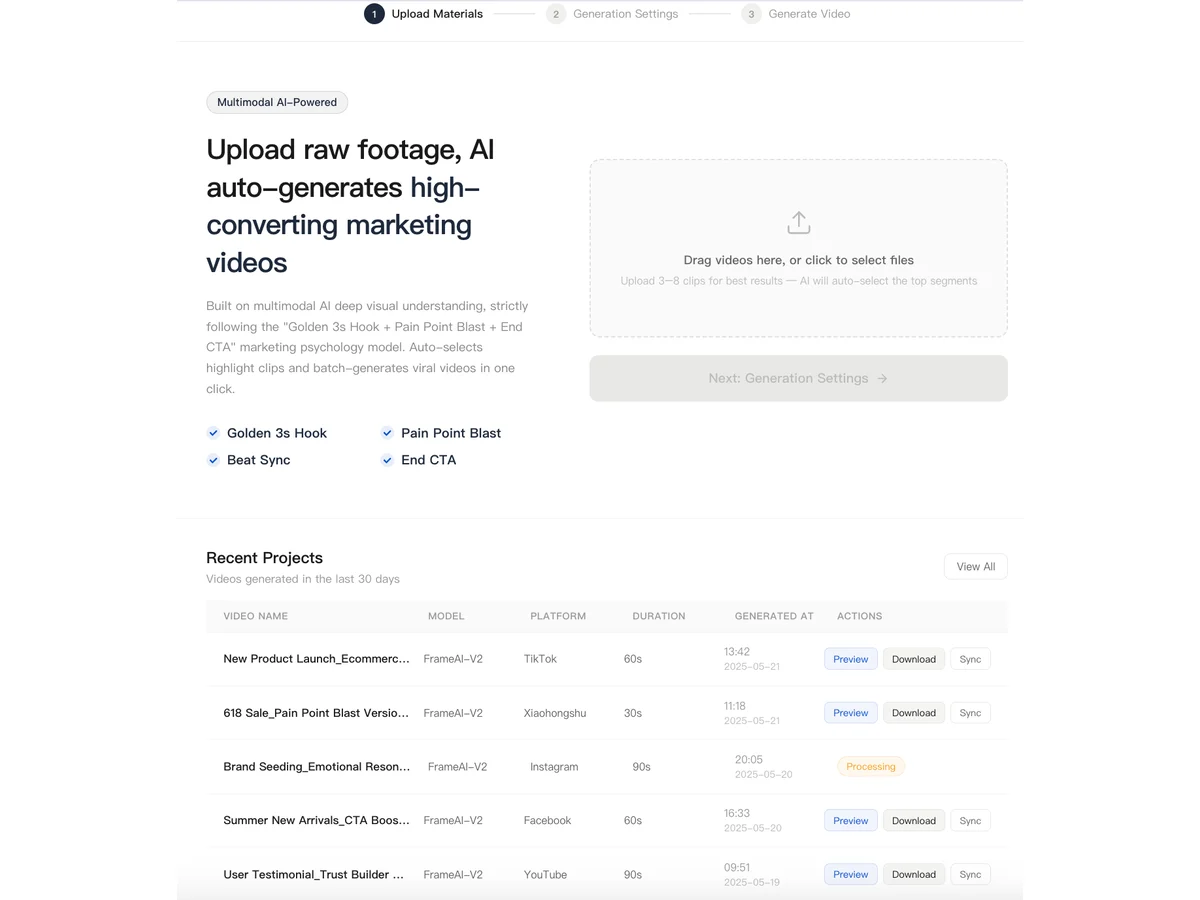Click step 1 number circle
This screenshot has width=1200, height=900.
coord(374,14)
